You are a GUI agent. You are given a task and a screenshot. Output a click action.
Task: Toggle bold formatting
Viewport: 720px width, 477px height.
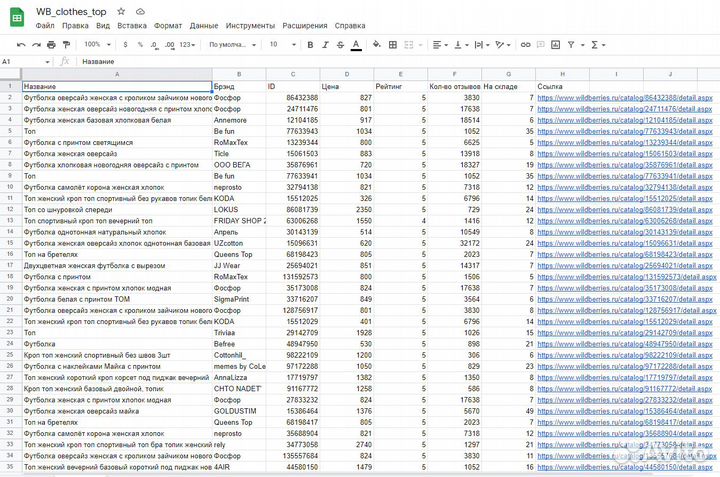[311, 45]
